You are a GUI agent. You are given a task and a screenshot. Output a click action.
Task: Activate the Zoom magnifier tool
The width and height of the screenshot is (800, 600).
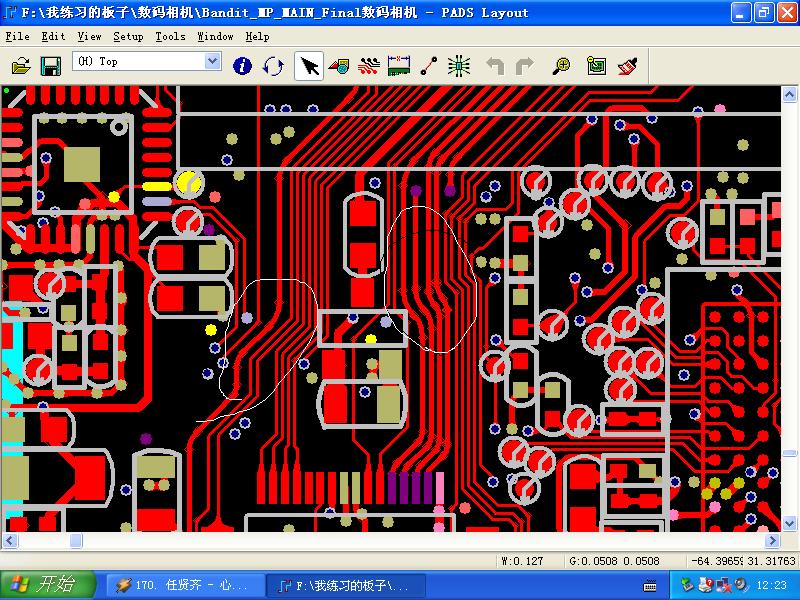tap(562, 66)
